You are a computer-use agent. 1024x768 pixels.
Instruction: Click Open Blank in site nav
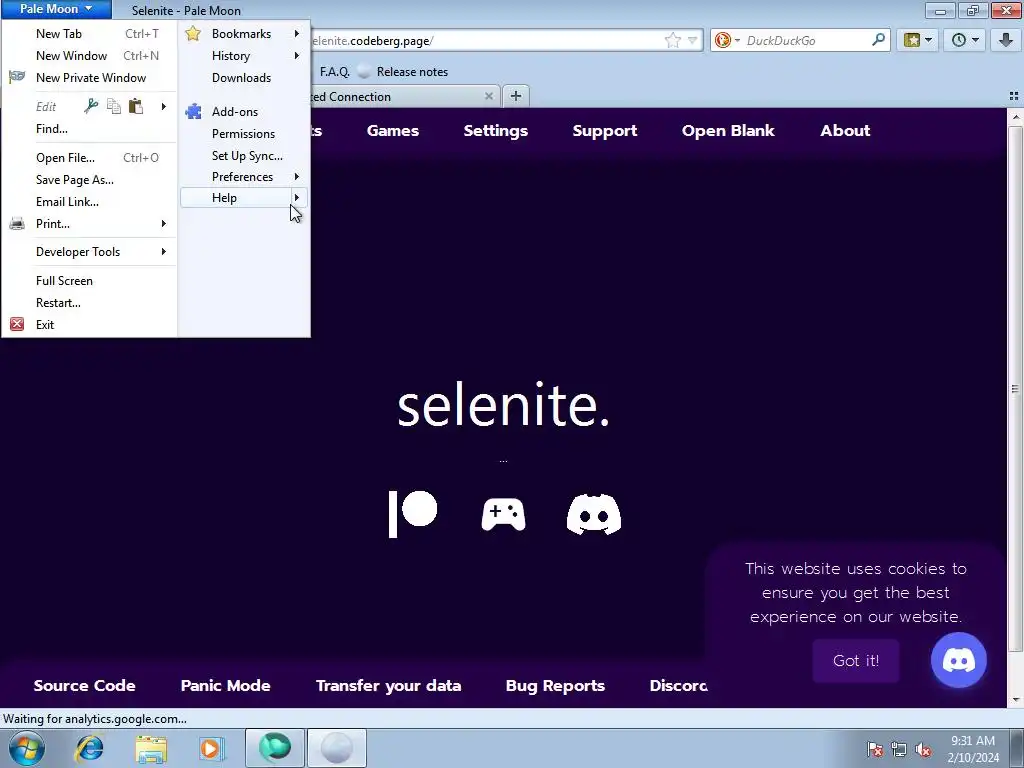pyautogui.click(x=728, y=131)
